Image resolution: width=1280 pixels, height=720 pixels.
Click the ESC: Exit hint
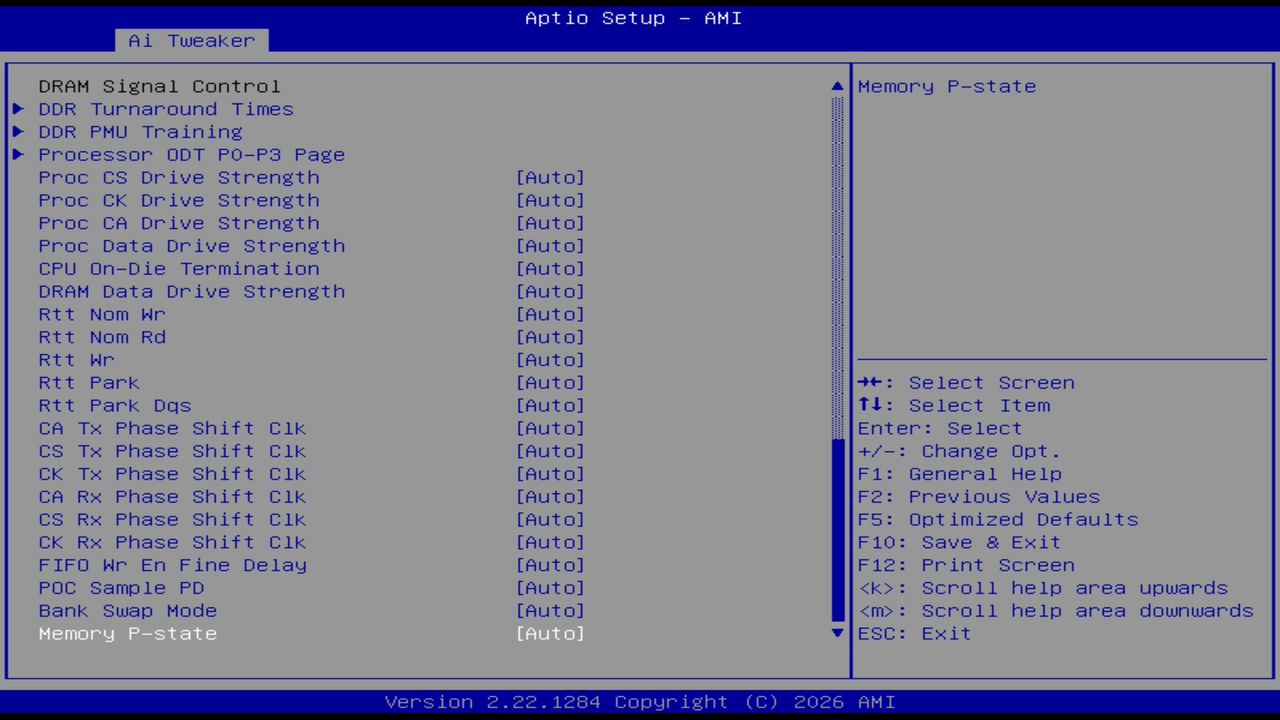click(x=915, y=634)
